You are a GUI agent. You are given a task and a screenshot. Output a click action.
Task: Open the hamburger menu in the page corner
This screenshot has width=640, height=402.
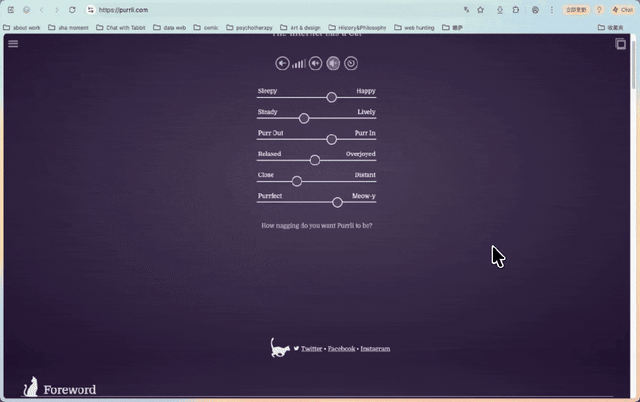13,44
